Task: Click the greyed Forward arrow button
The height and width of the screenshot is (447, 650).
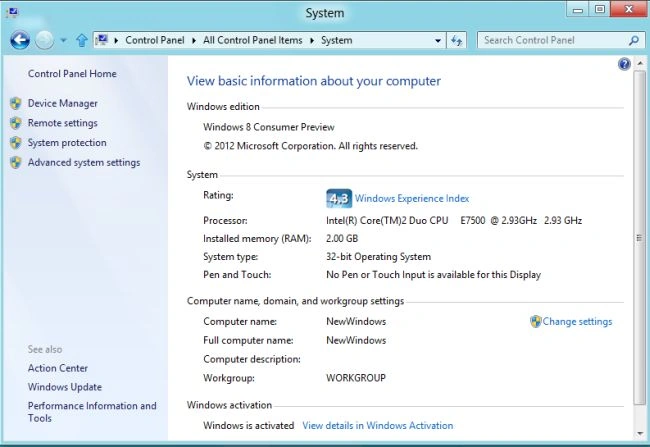Action: pos(44,40)
